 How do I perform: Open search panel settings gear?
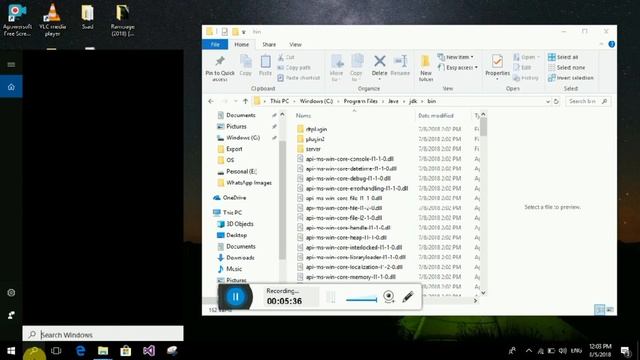point(11,293)
